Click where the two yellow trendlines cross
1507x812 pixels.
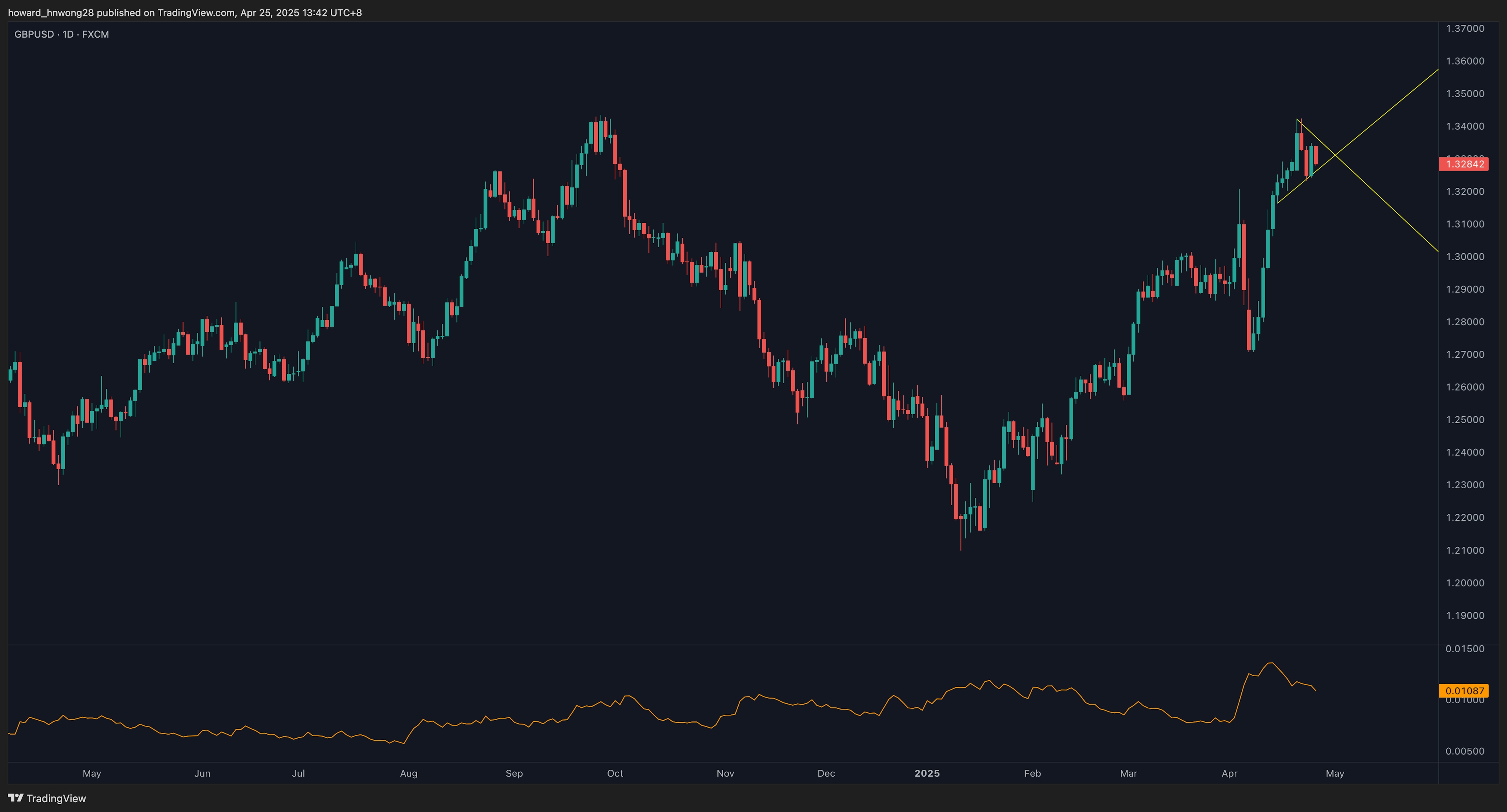1336,155
